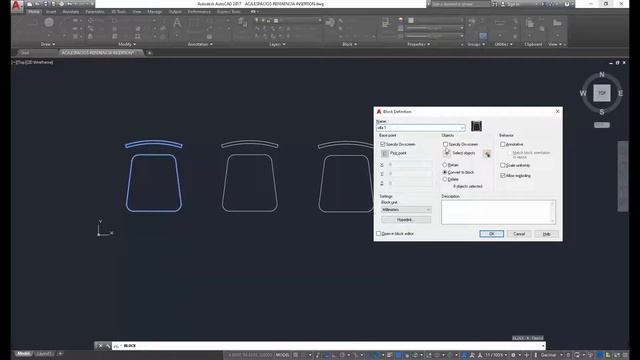Viewport: 640px width, 360px height.
Task: Uncheck Allow exploding checkbox
Action: [503, 176]
